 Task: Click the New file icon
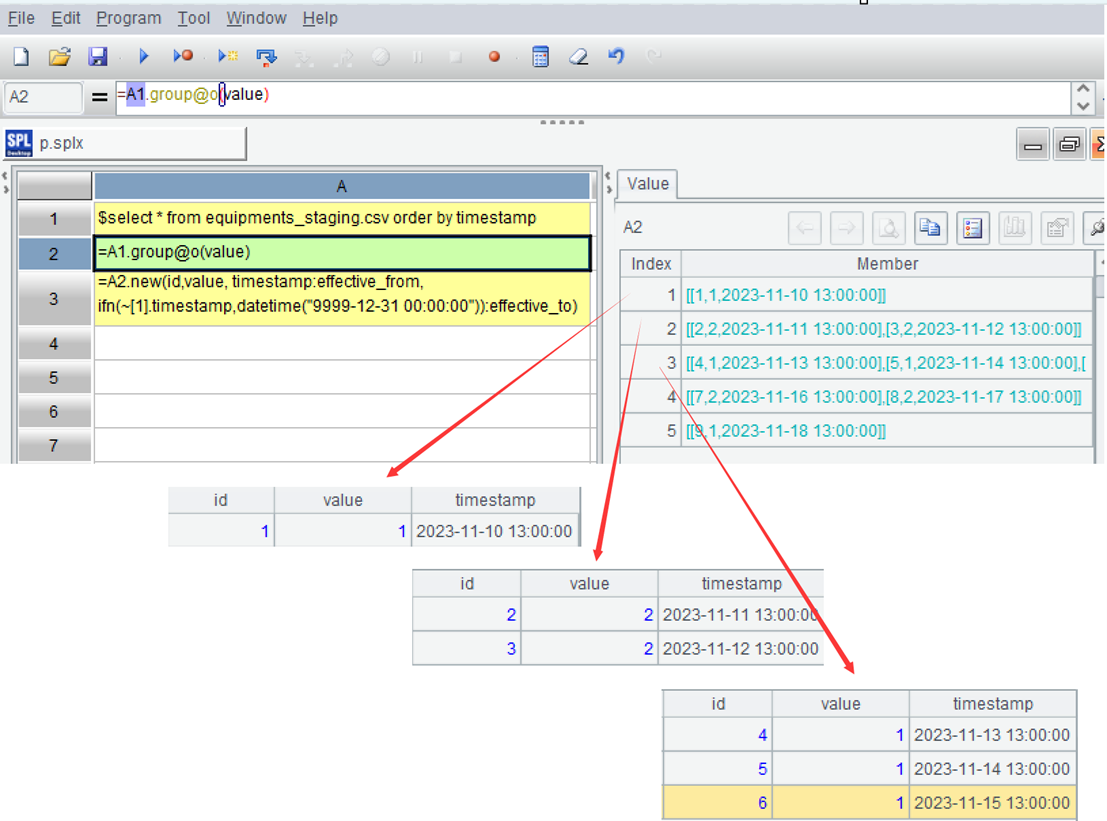pyautogui.click(x=21, y=57)
